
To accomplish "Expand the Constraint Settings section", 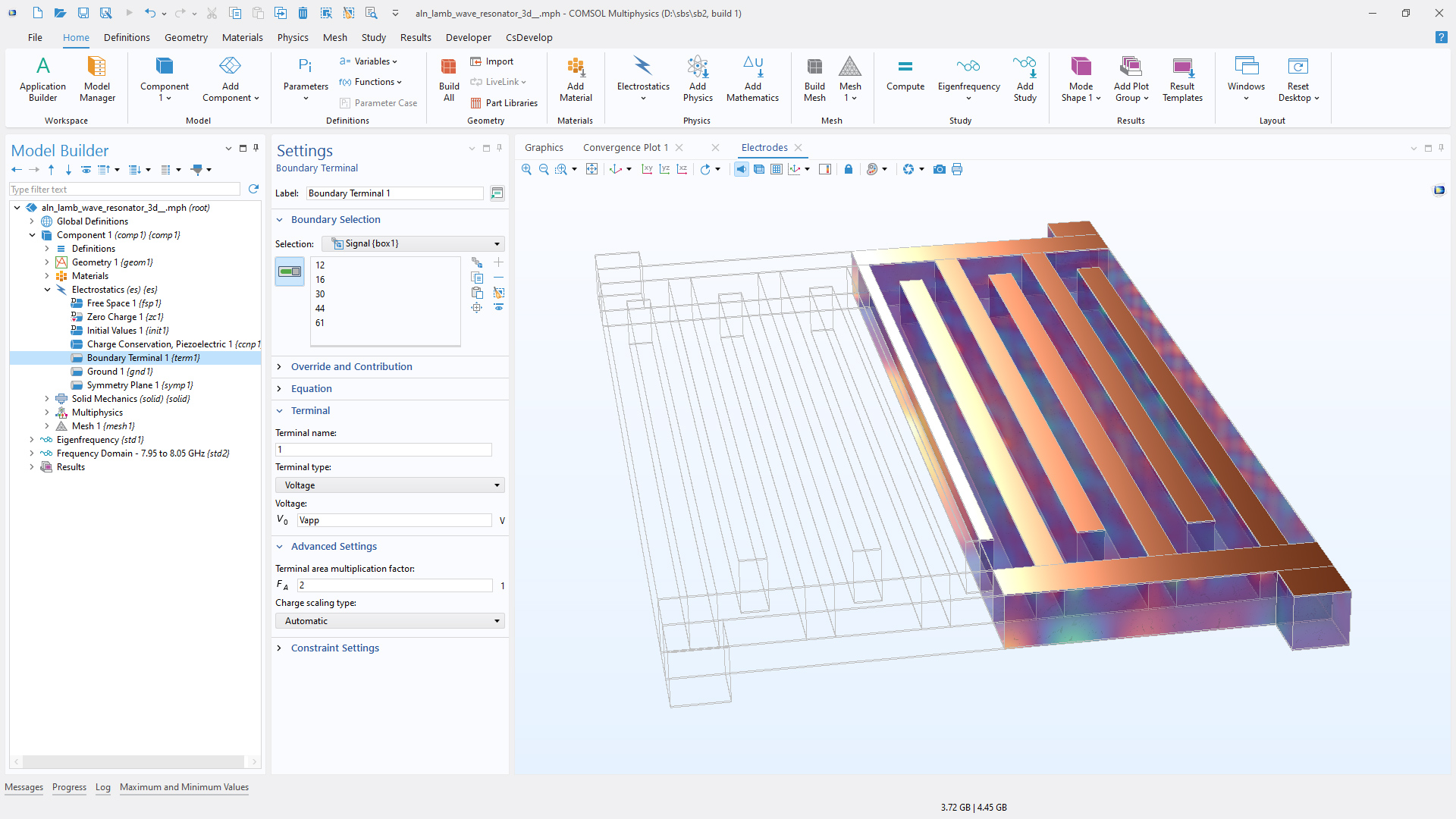I will pos(334,648).
